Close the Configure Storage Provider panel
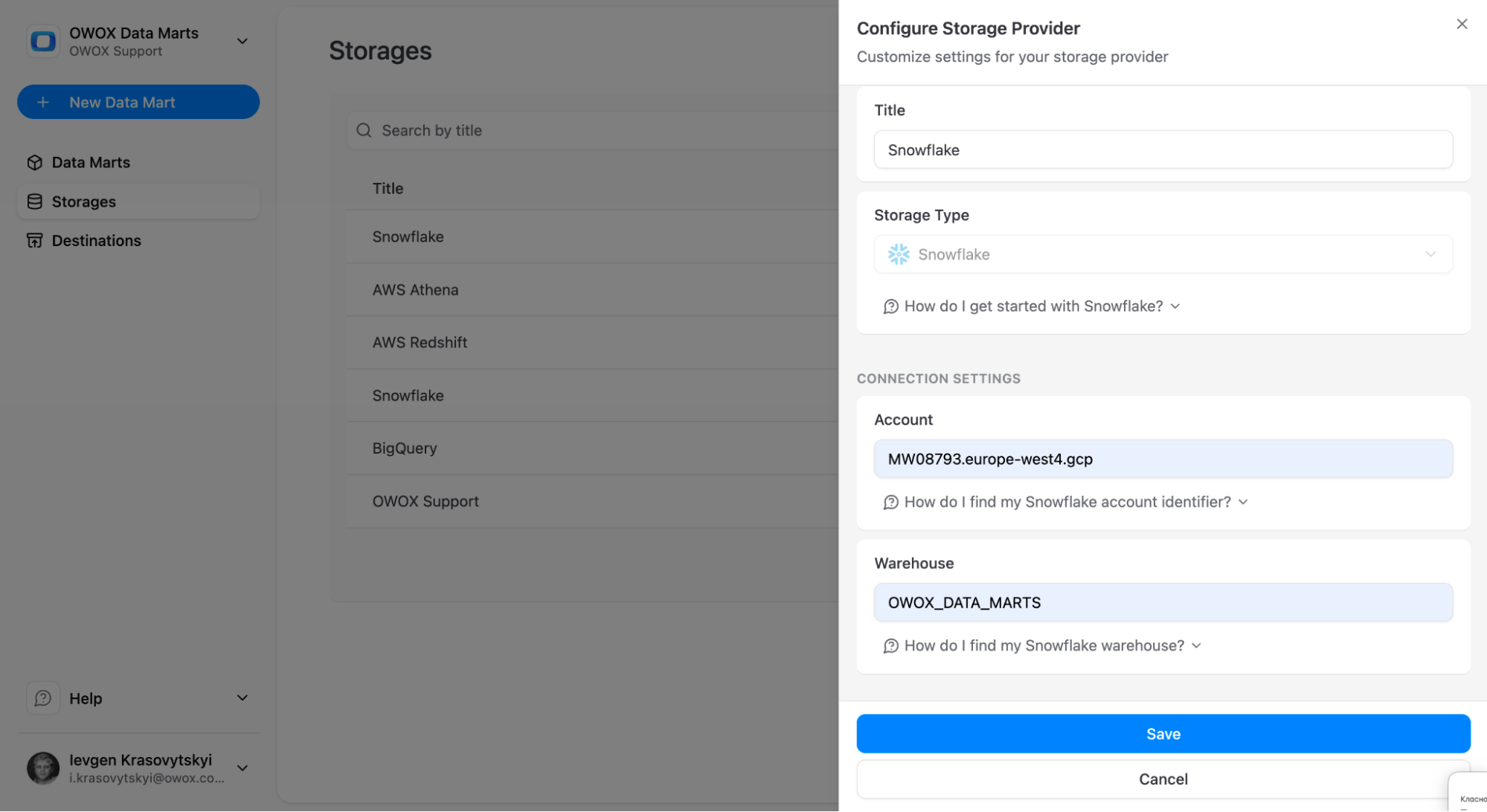Viewport: 1487px width, 812px height. [1461, 25]
